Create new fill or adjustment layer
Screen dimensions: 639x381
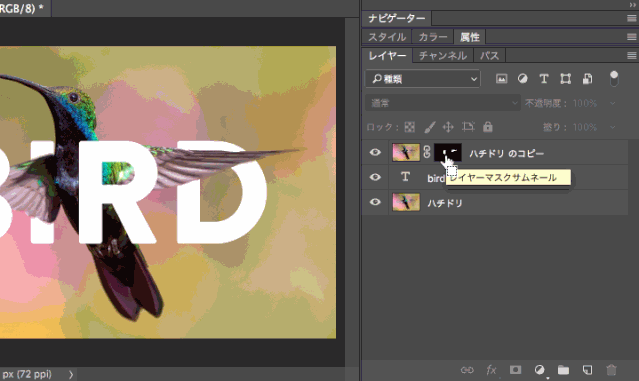tap(540, 370)
